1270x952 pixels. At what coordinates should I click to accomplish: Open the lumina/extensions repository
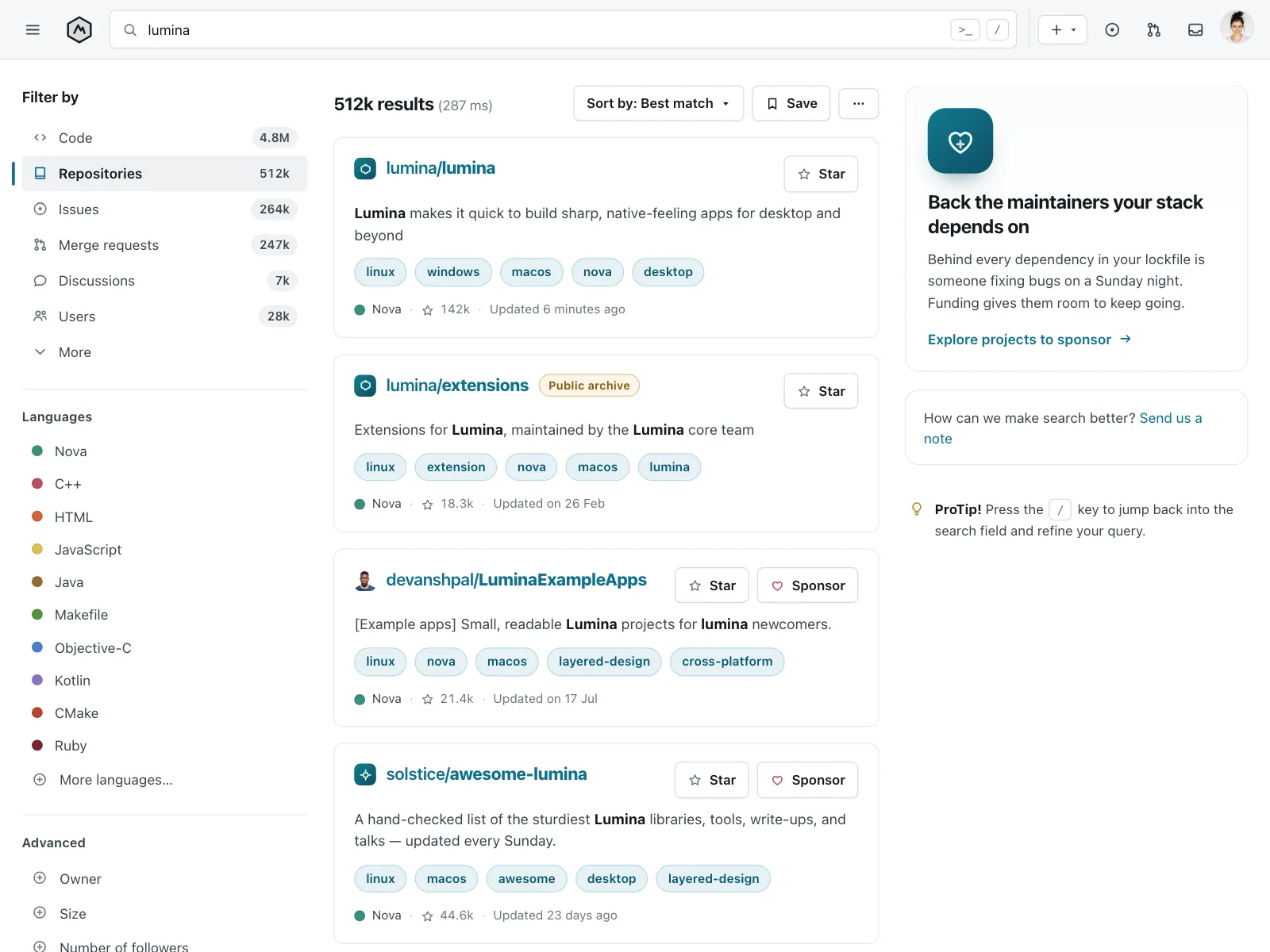(x=457, y=386)
